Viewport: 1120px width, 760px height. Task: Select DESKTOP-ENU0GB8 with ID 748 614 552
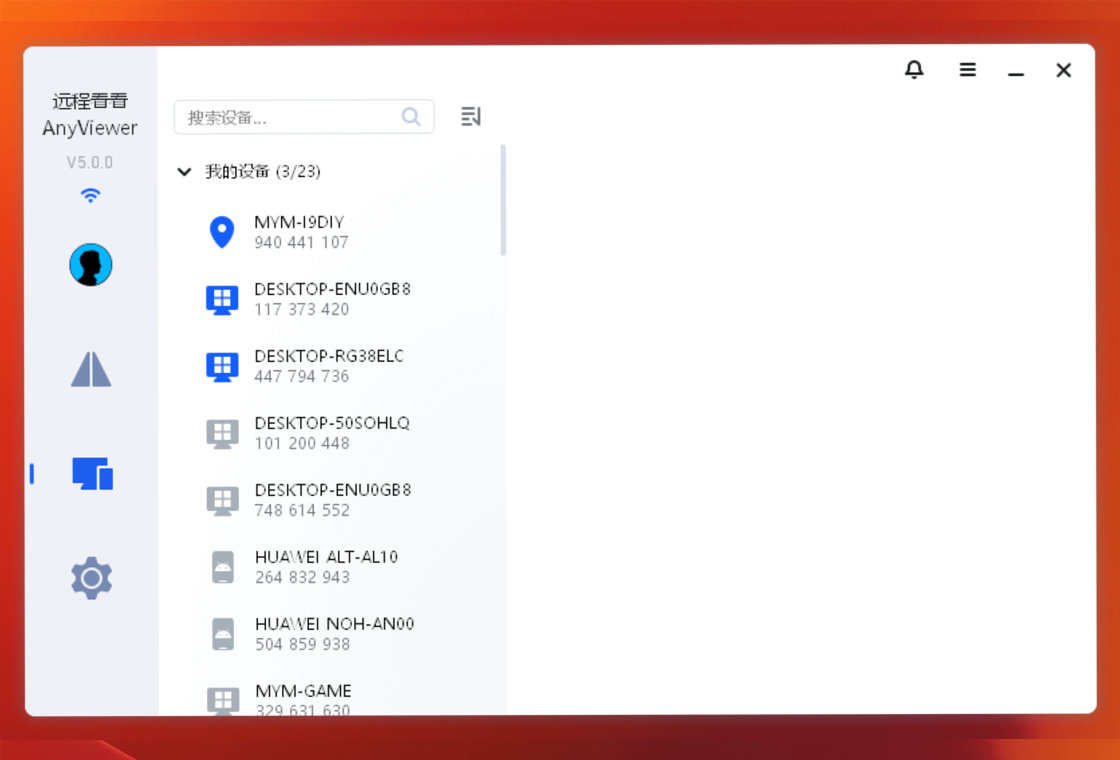coord(331,500)
